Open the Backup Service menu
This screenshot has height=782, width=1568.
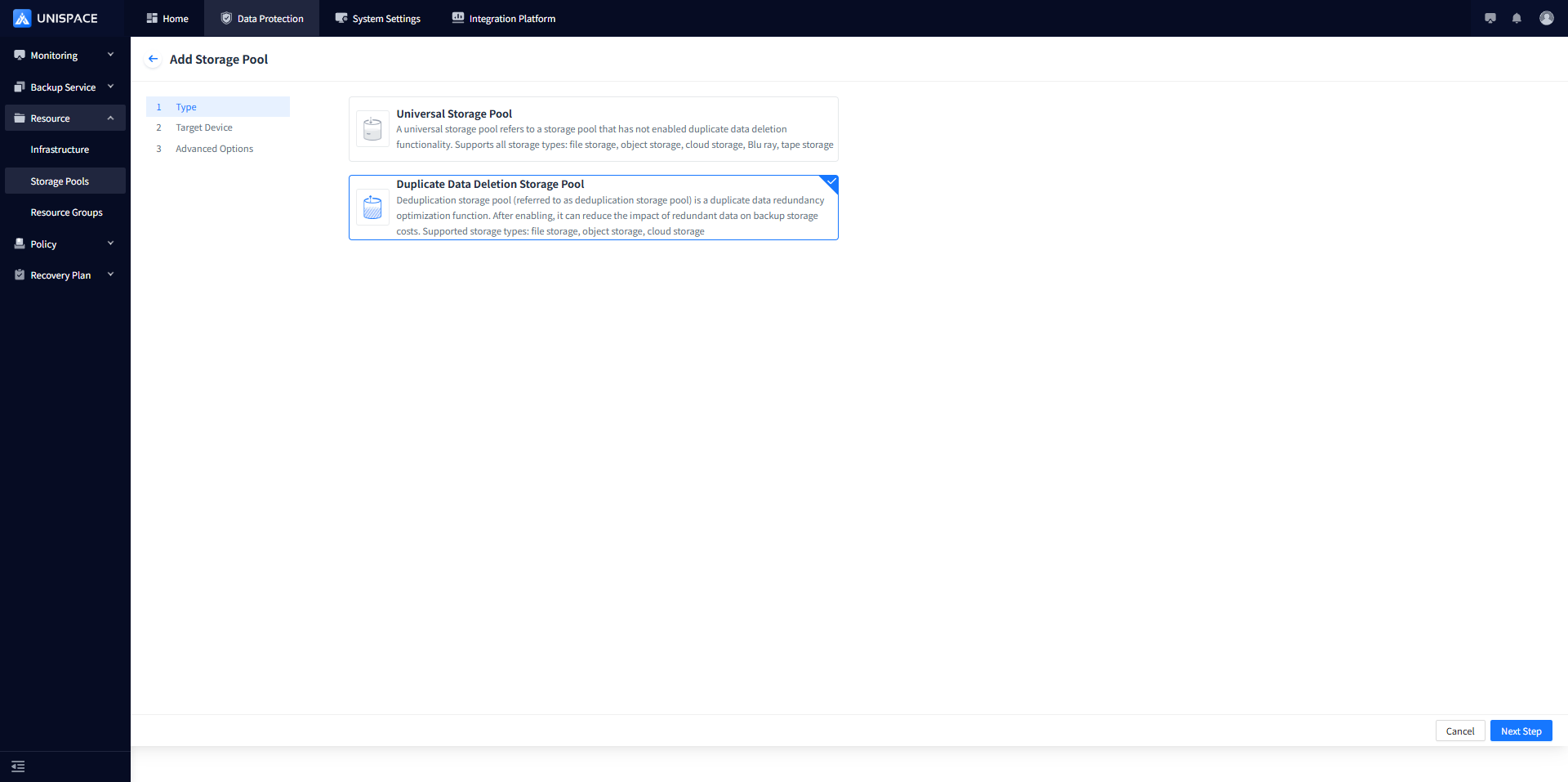tap(65, 87)
